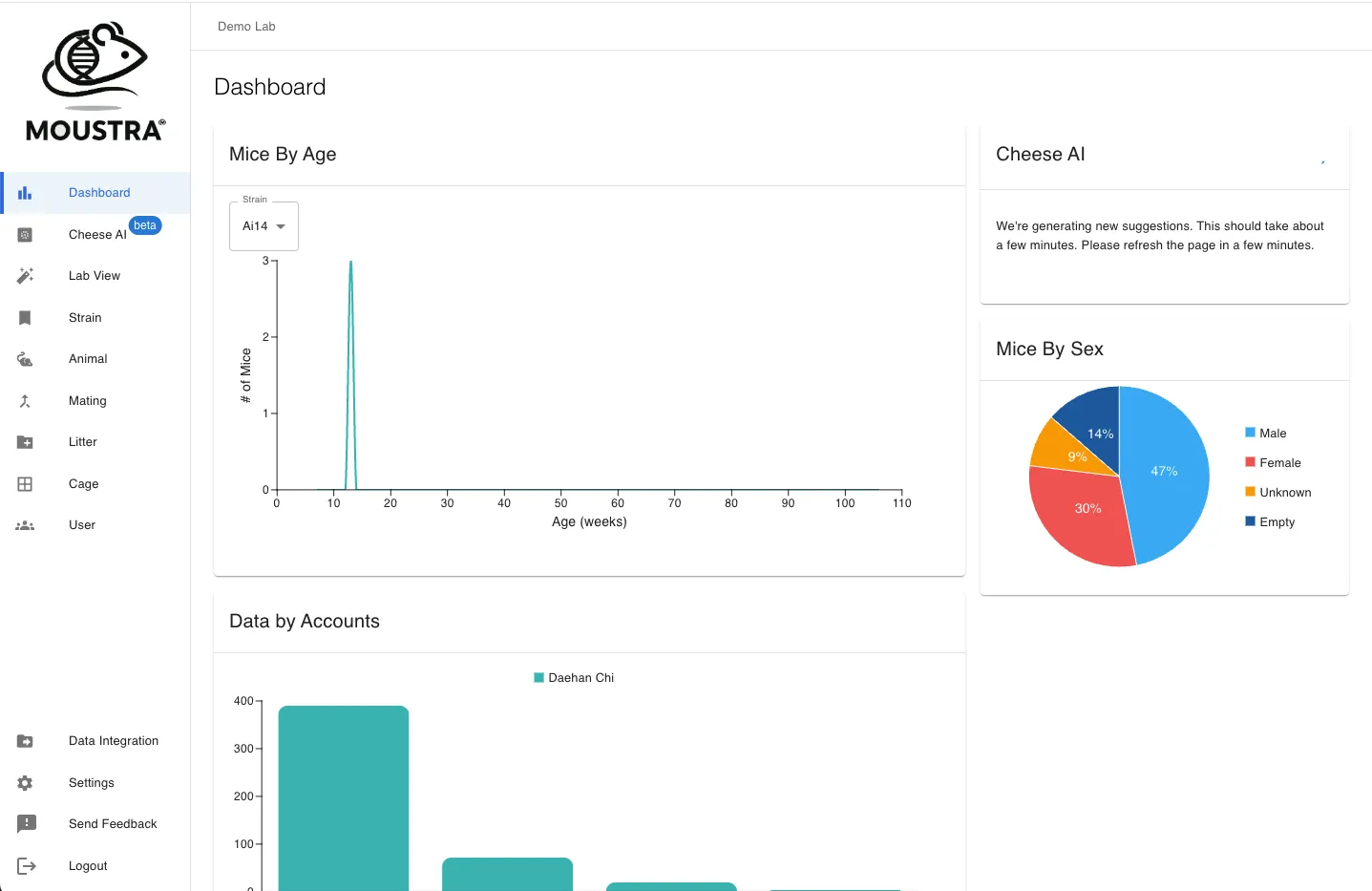
Task: Select the Strain bookmark icon
Action: 25,317
